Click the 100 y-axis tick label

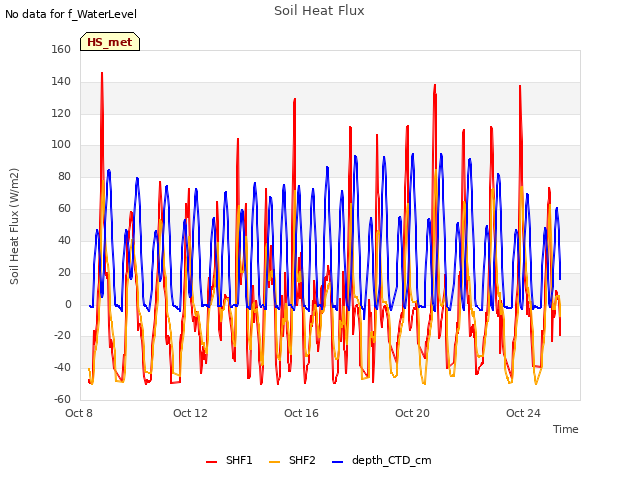(x=61, y=144)
